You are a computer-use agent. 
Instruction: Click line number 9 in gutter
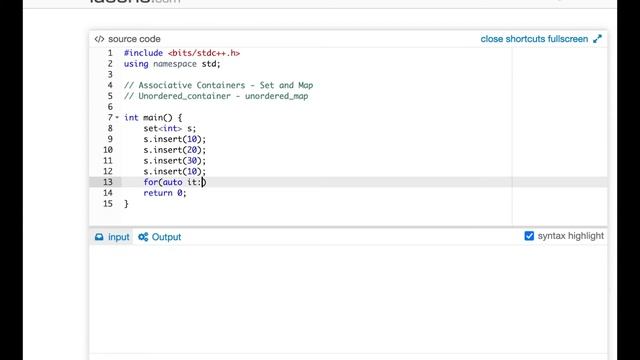click(110, 139)
